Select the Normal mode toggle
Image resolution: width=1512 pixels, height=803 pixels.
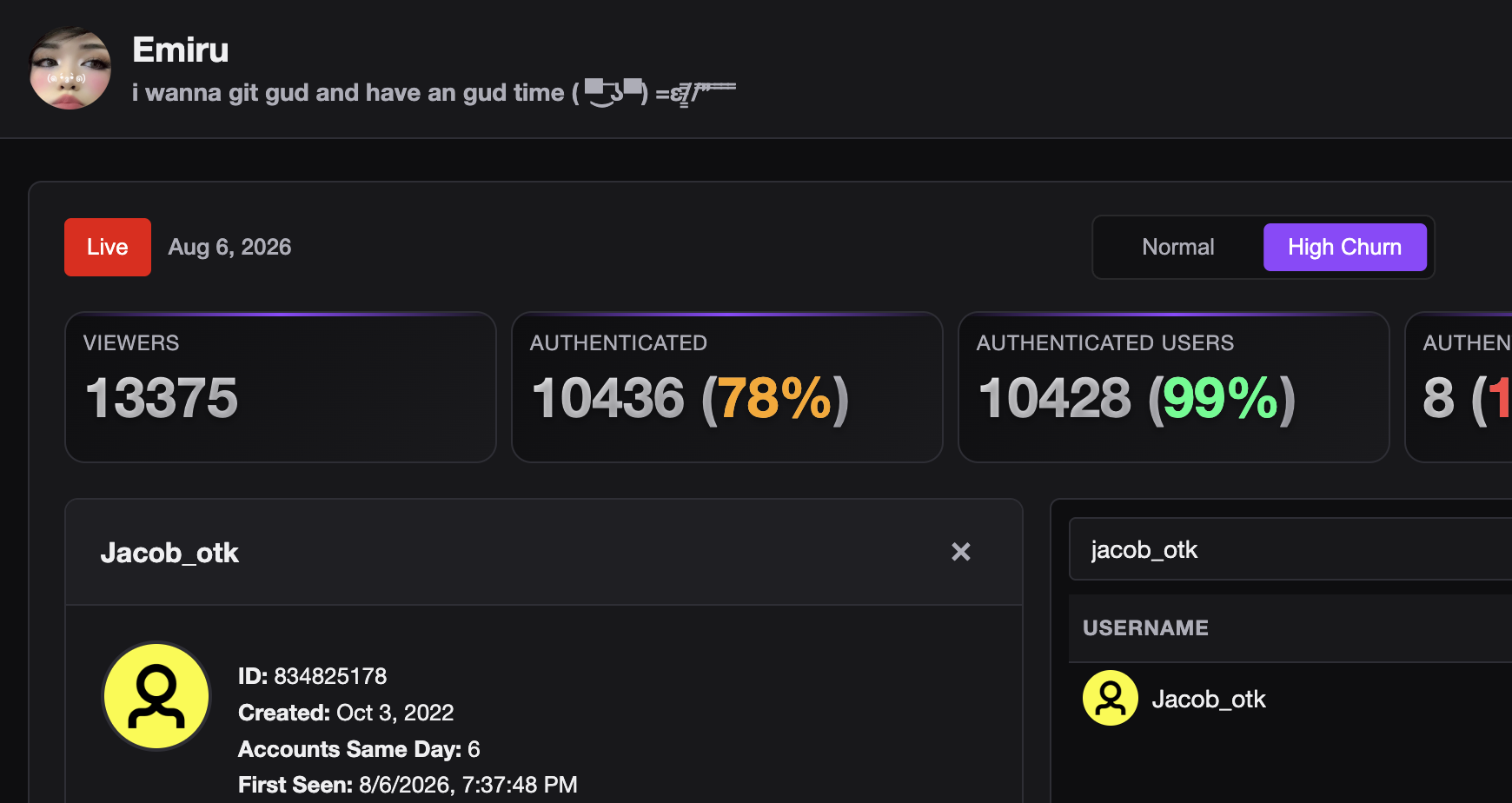1177,247
